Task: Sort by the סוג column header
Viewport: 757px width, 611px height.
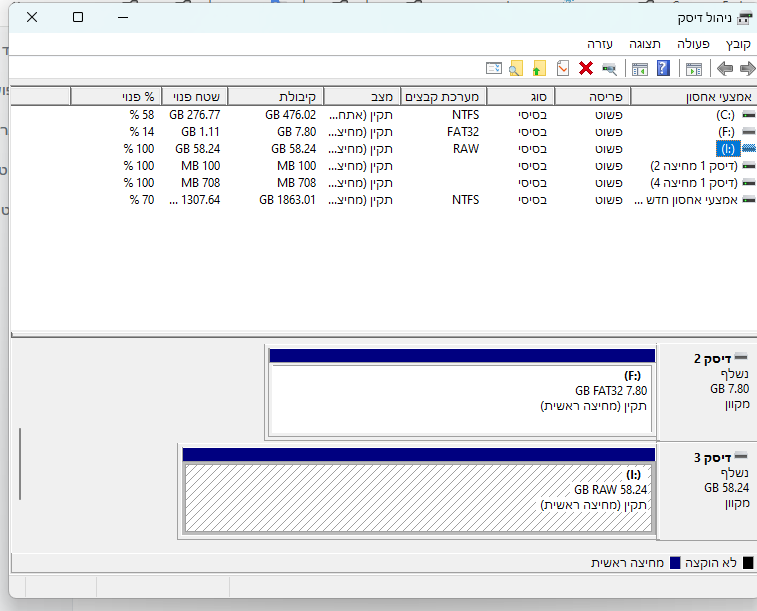Action: (x=520, y=97)
